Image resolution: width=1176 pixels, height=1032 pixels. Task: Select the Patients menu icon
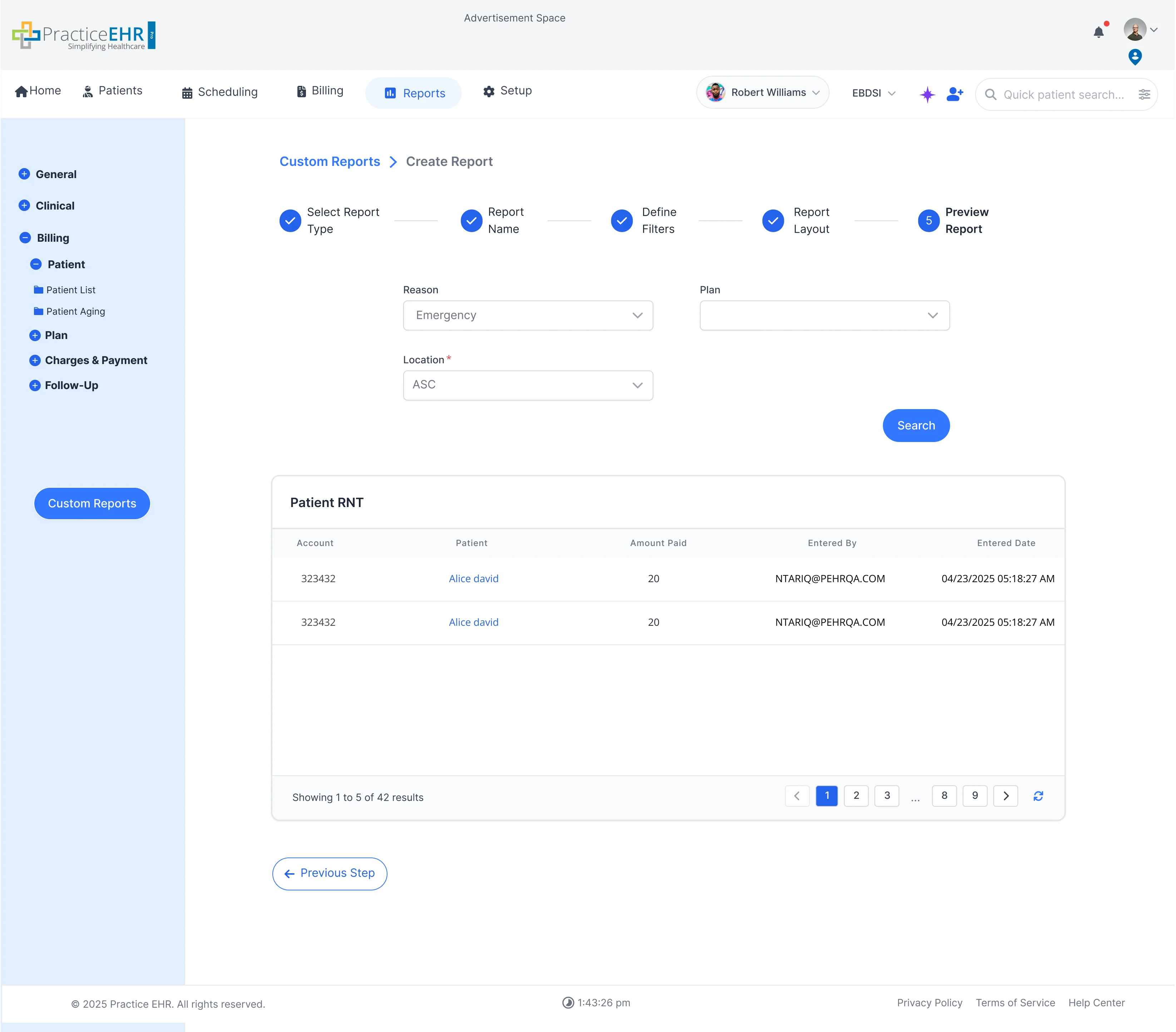[88, 91]
